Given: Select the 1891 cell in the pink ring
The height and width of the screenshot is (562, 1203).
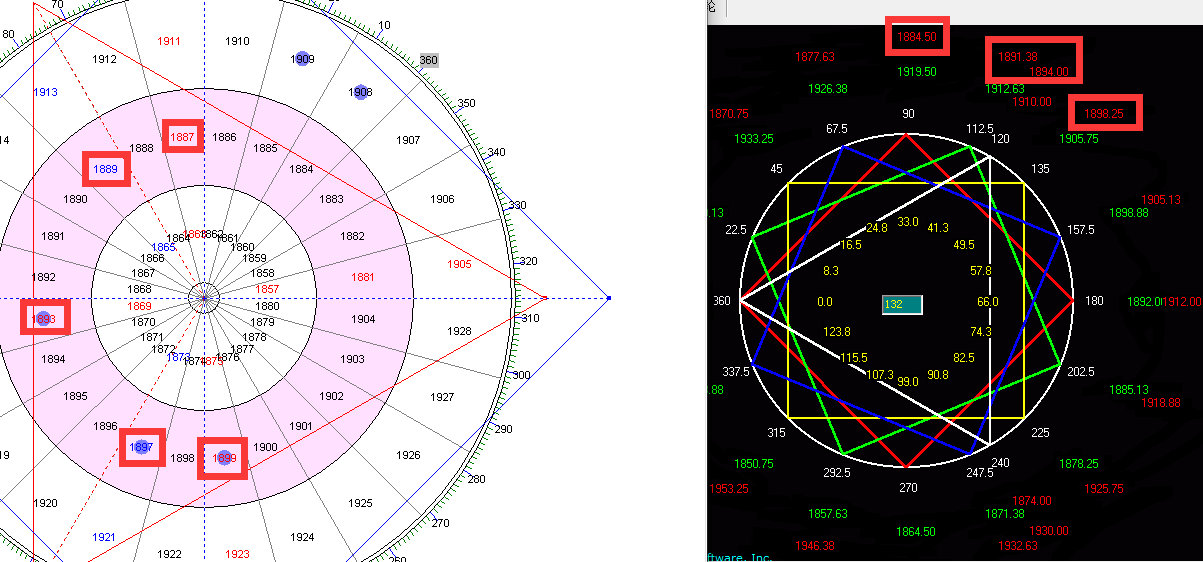Looking at the screenshot, I should pos(54,236).
